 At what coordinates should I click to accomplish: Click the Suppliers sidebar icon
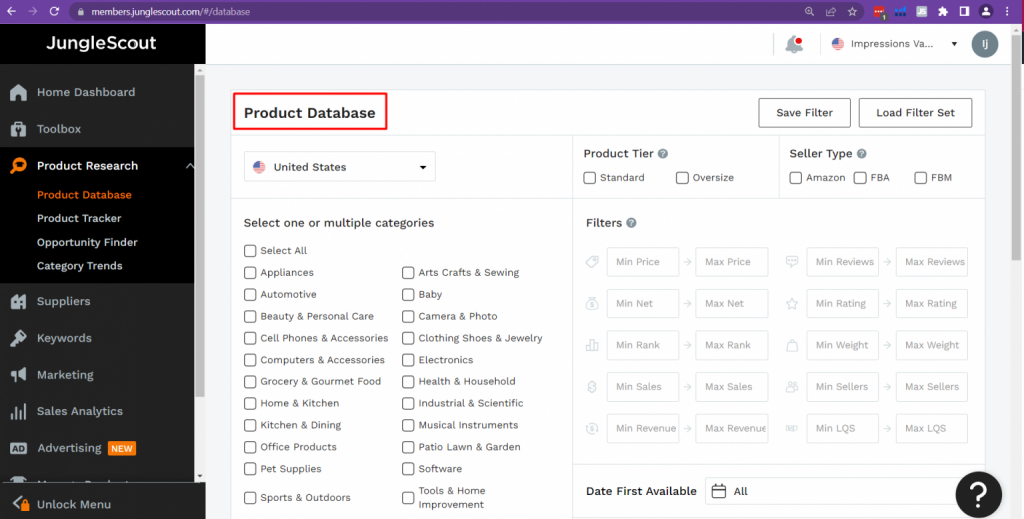18,301
